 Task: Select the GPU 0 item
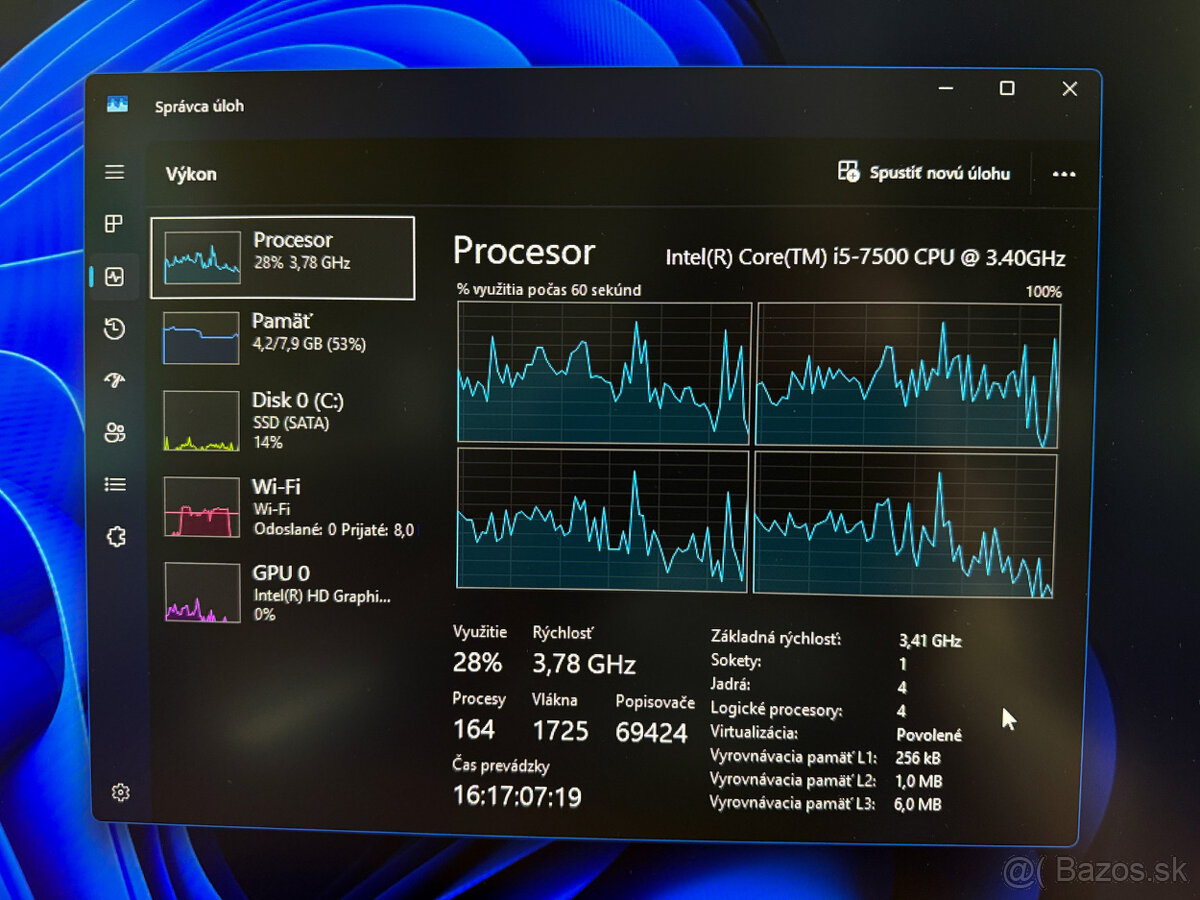click(x=282, y=592)
